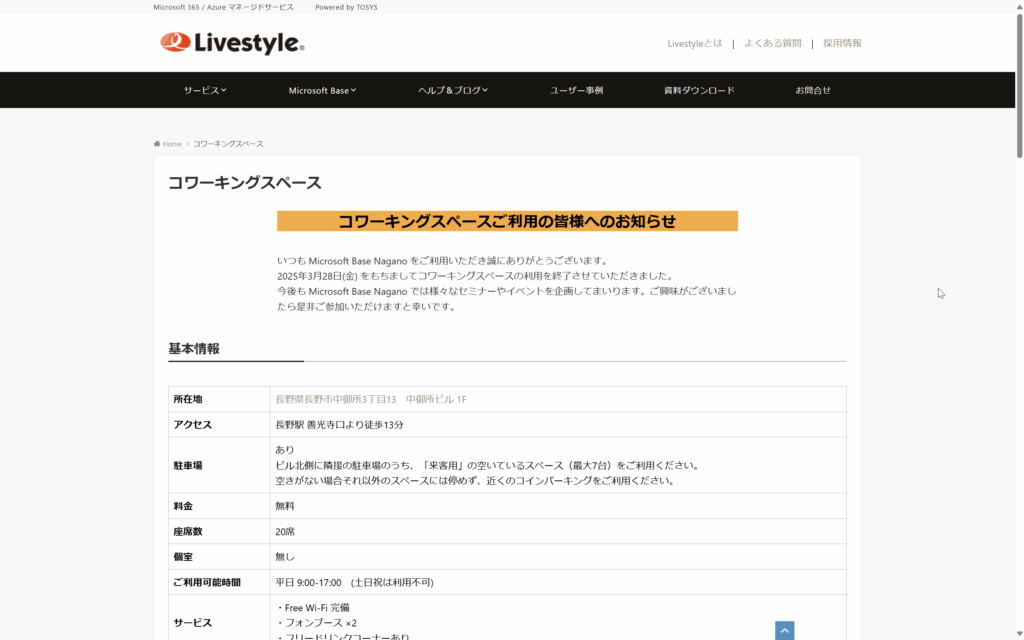This screenshot has width=1024, height=640.
Task: Click the 料金 row label
Action: [183, 506]
